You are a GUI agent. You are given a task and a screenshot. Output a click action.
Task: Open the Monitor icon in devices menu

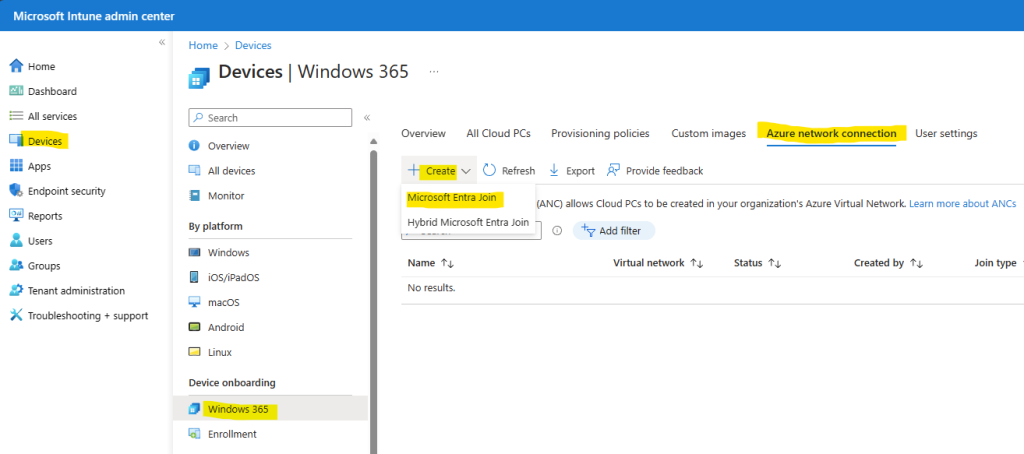pos(194,195)
